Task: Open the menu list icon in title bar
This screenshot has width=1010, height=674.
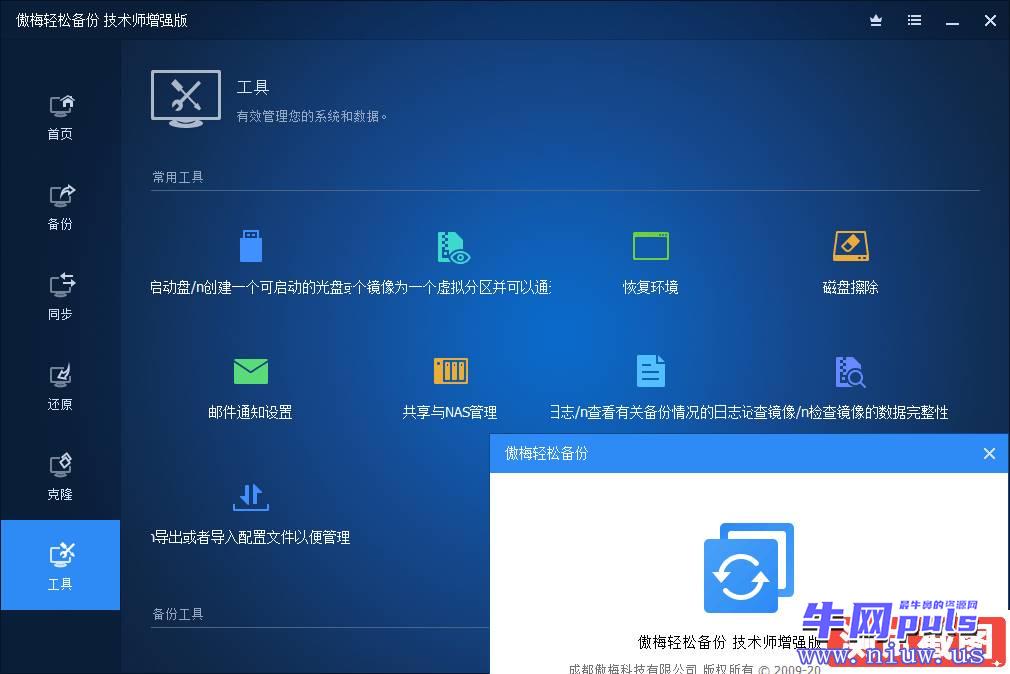Action: [x=915, y=21]
